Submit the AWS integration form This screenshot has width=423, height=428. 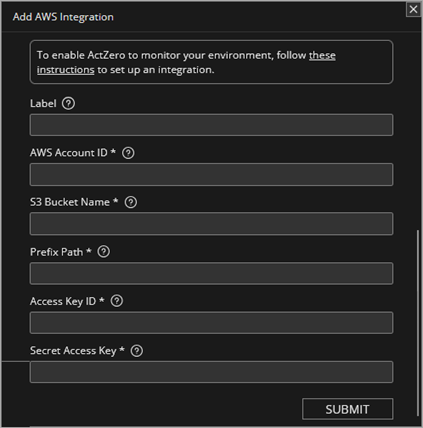click(347, 409)
